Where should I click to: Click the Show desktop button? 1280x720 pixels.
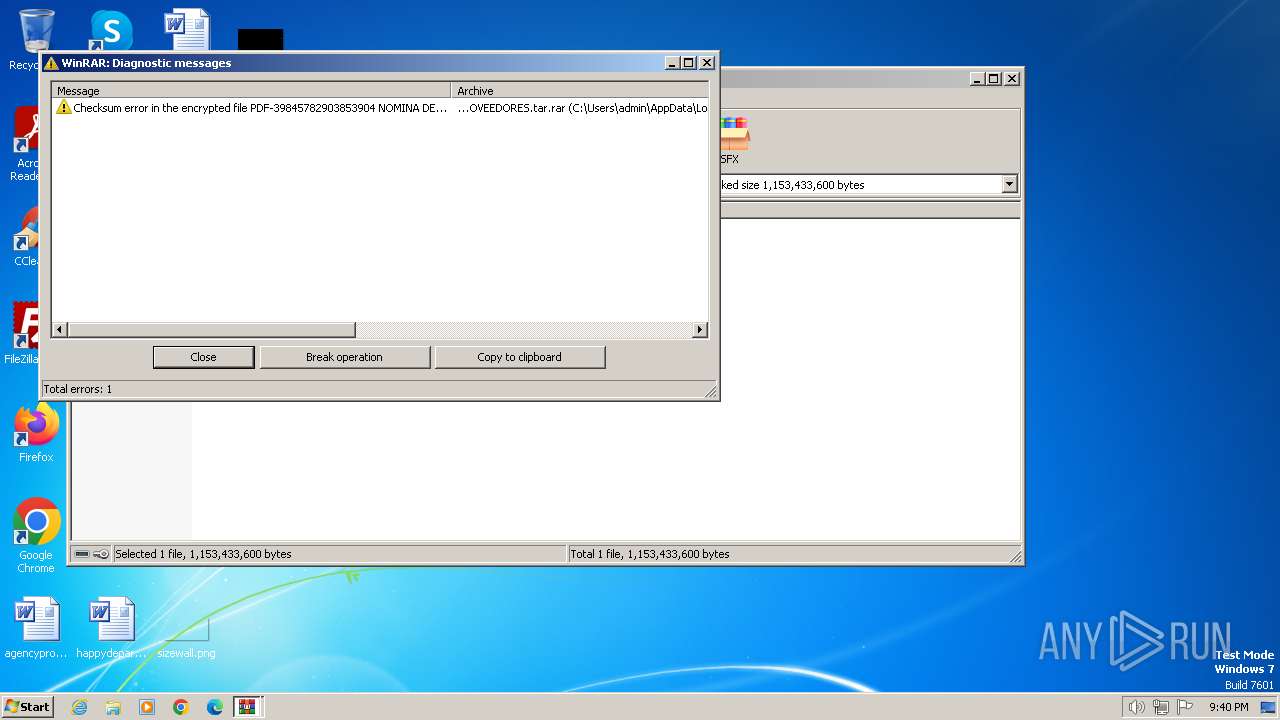pos(1269,707)
